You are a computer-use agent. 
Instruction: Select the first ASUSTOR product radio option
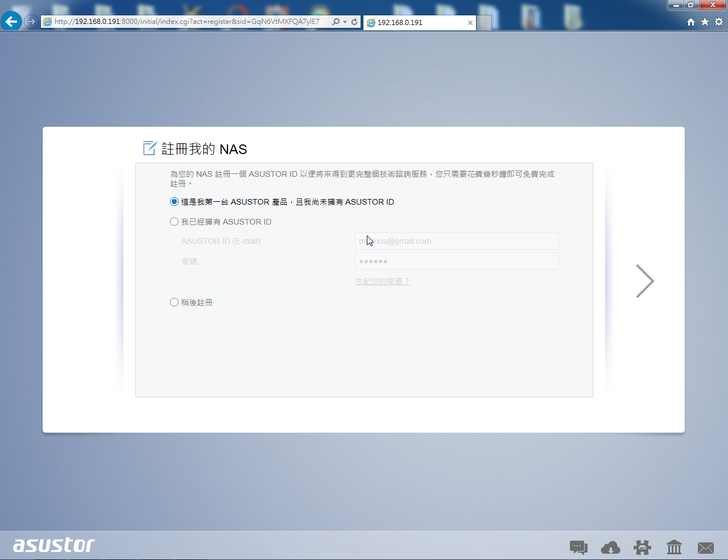pos(175,202)
